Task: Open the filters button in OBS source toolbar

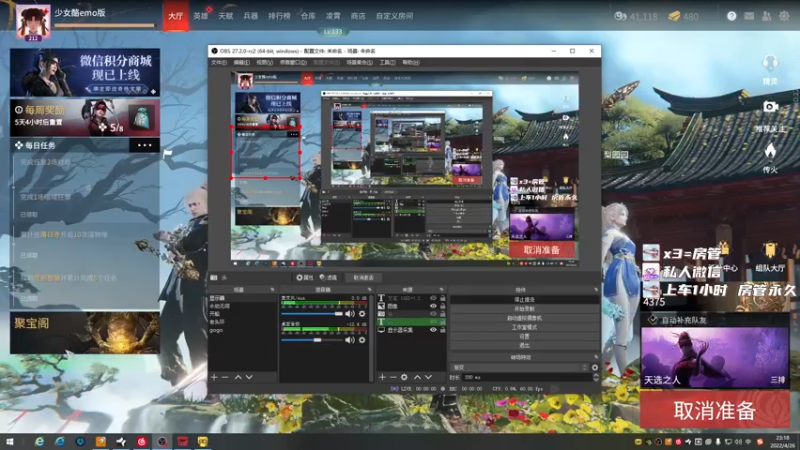Action: coord(329,278)
